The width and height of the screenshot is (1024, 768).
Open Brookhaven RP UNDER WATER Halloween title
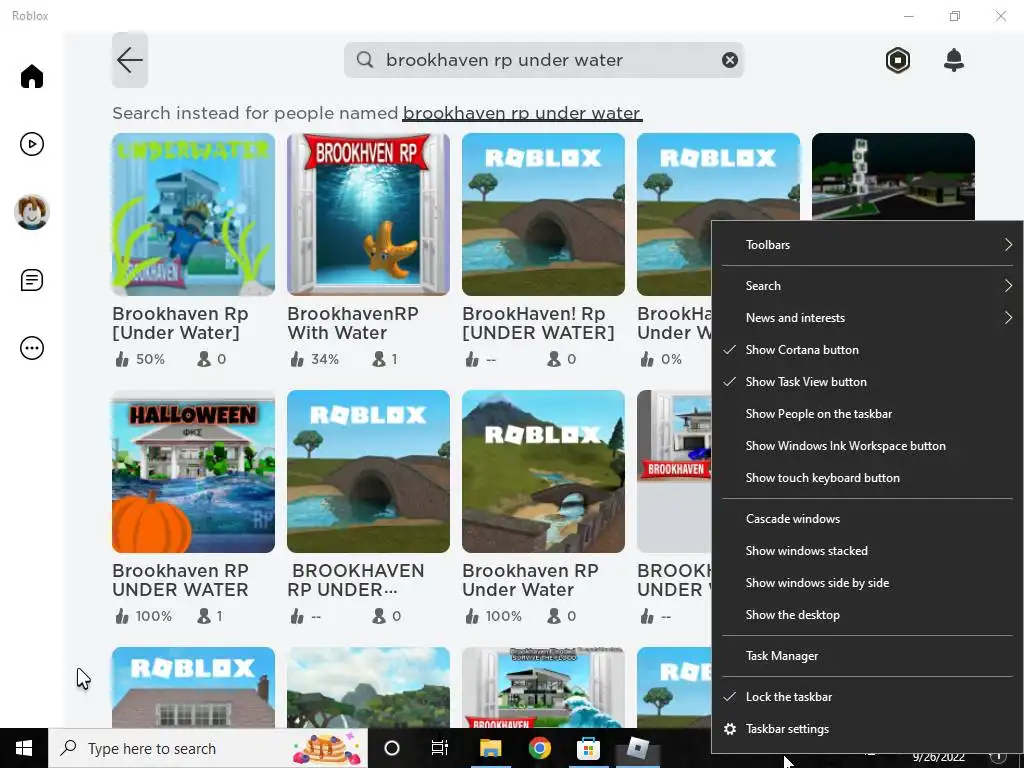coord(180,580)
